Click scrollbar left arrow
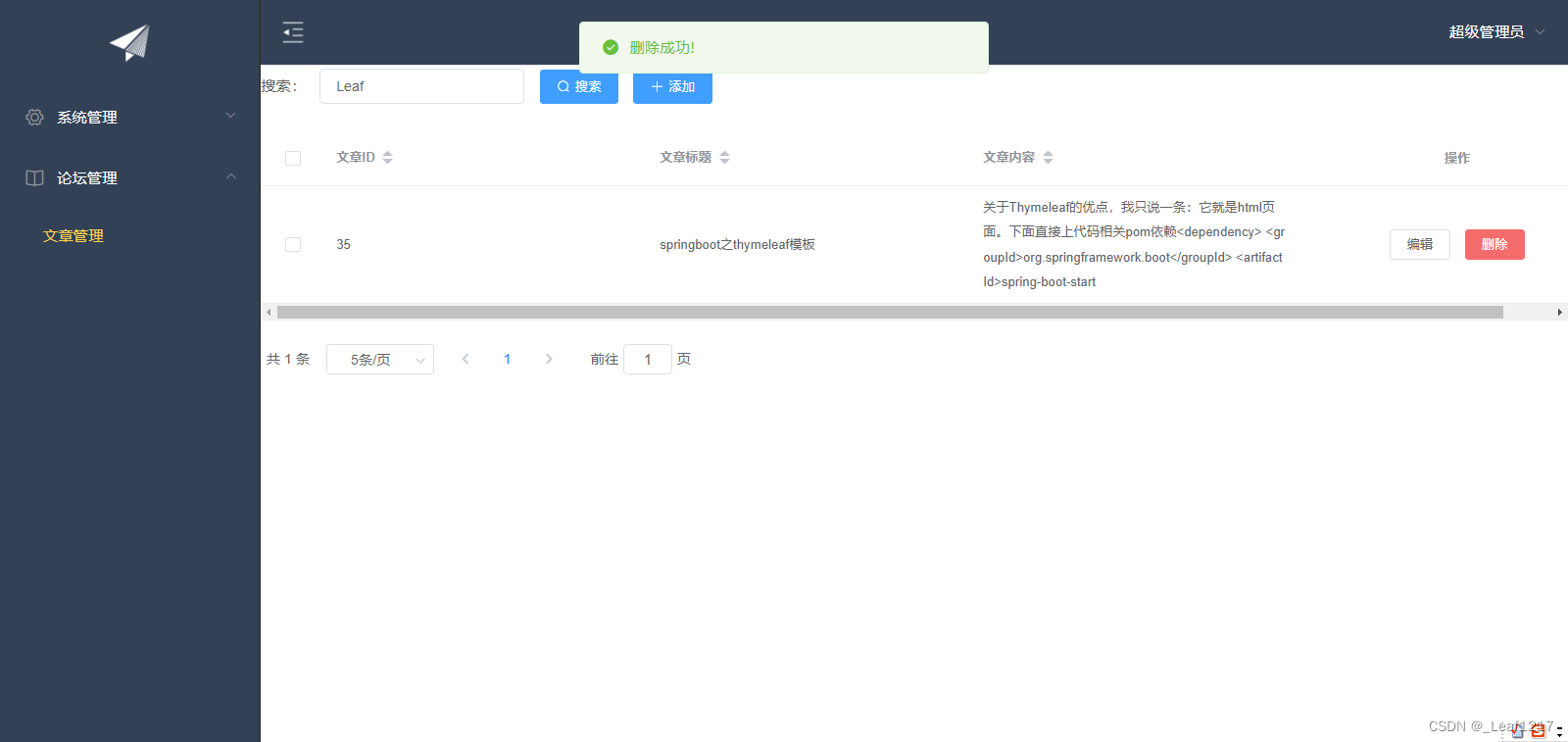The height and width of the screenshot is (742, 1568). [269, 312]
